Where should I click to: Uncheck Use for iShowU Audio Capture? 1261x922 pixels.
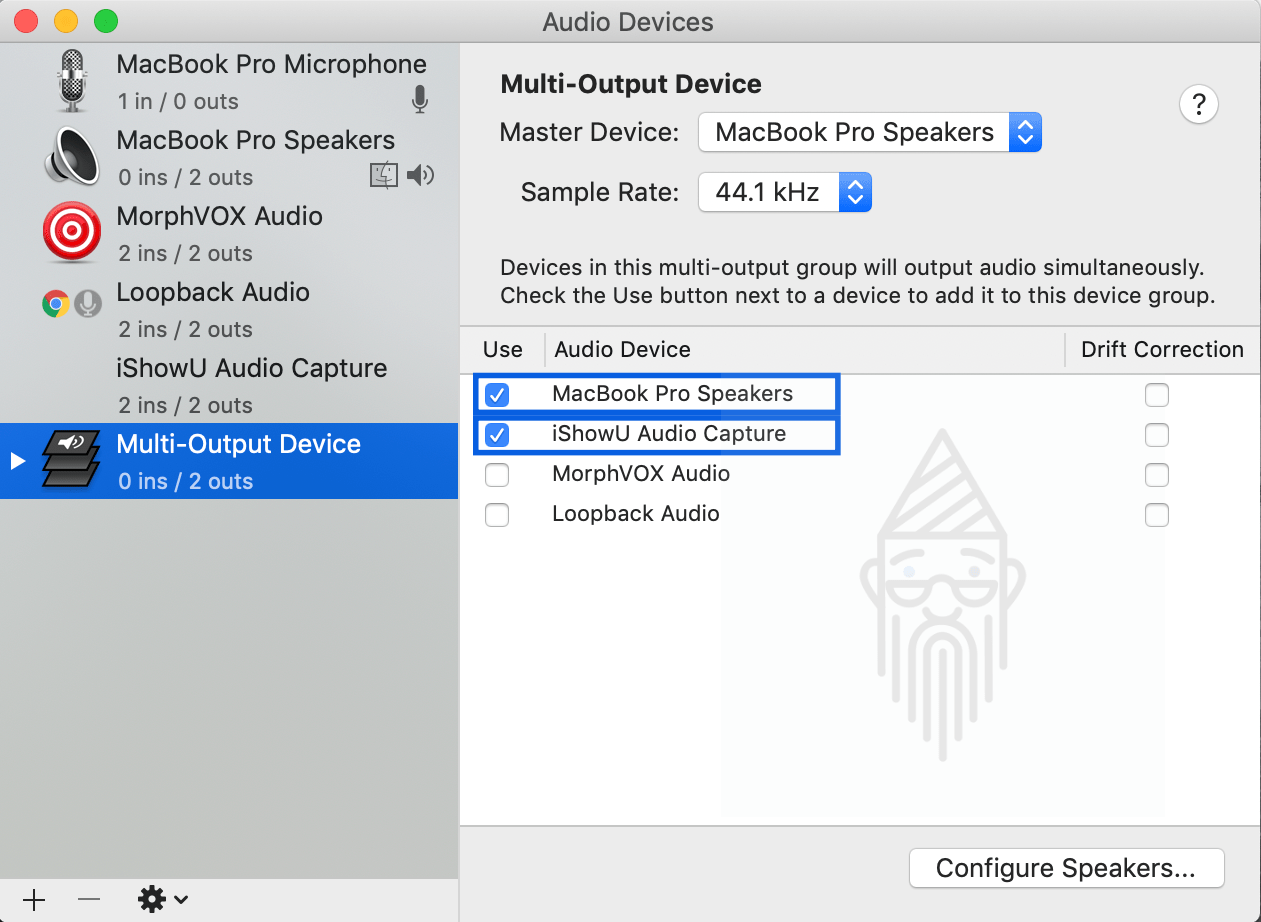(x=497, y=435)
